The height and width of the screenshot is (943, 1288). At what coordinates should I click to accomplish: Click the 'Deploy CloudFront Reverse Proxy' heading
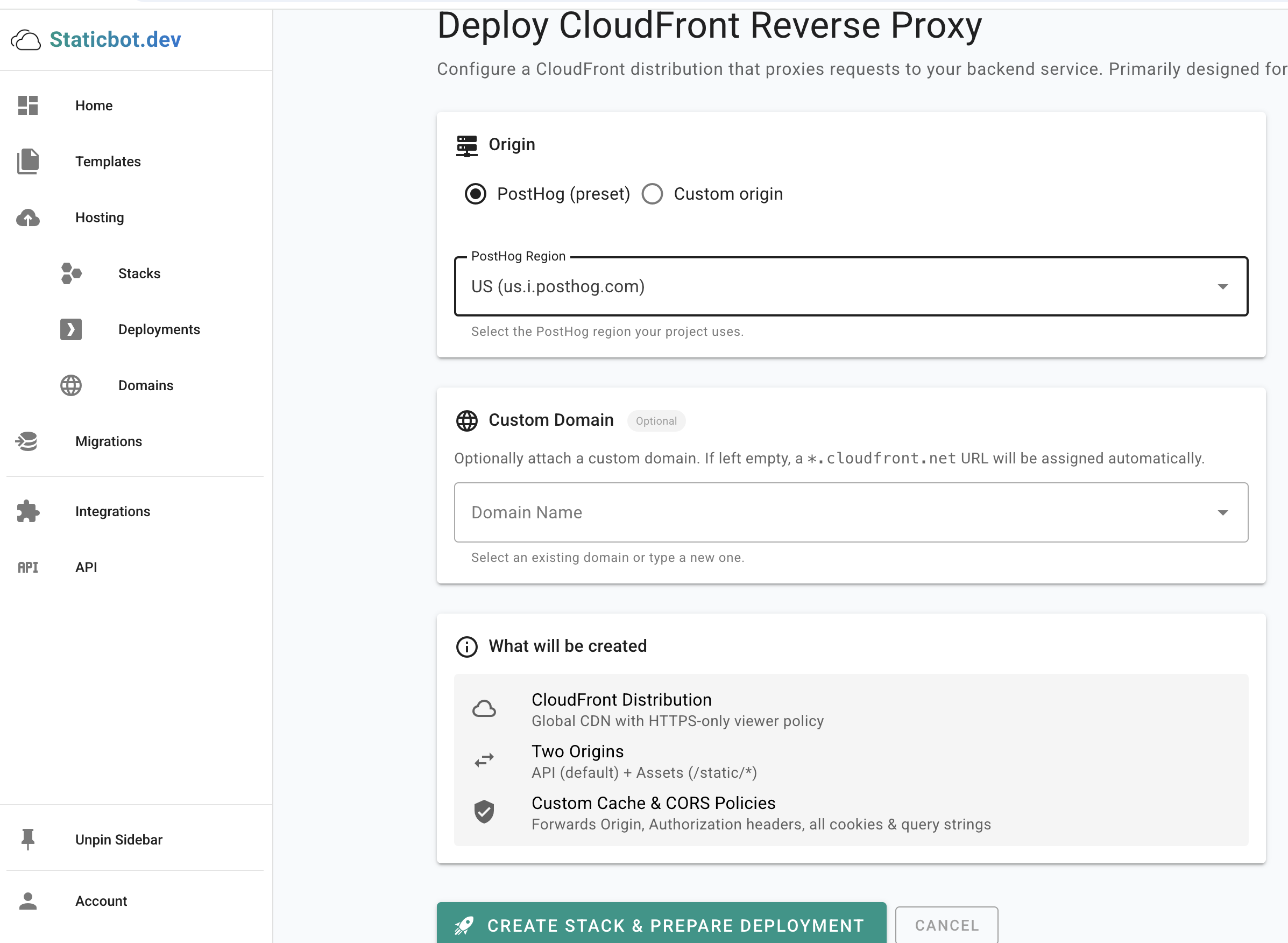[x=709, y=25]
